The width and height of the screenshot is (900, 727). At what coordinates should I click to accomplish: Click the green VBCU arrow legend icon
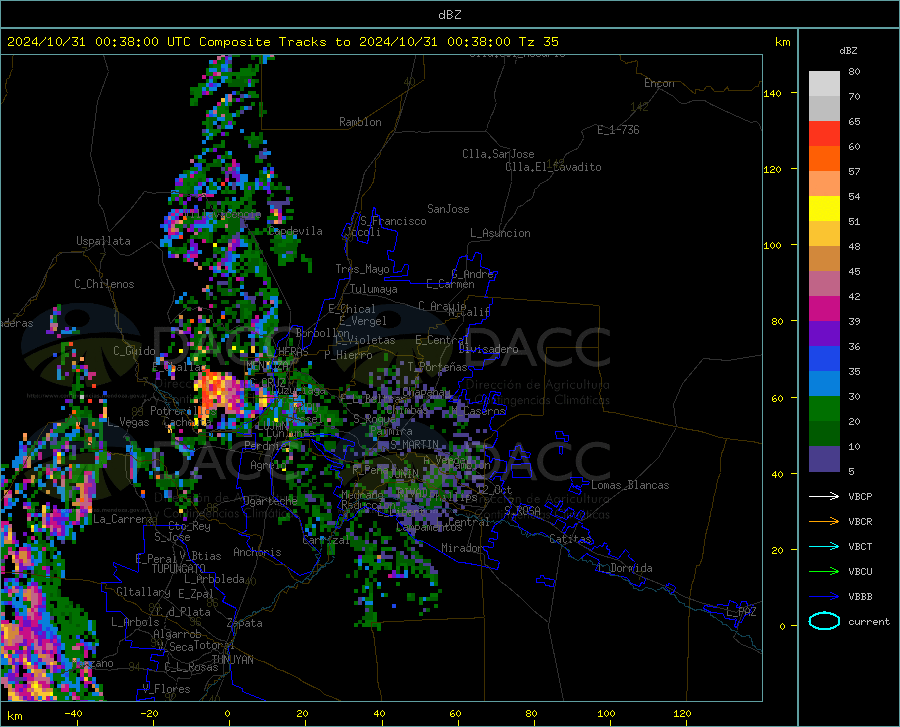point(824,572)
